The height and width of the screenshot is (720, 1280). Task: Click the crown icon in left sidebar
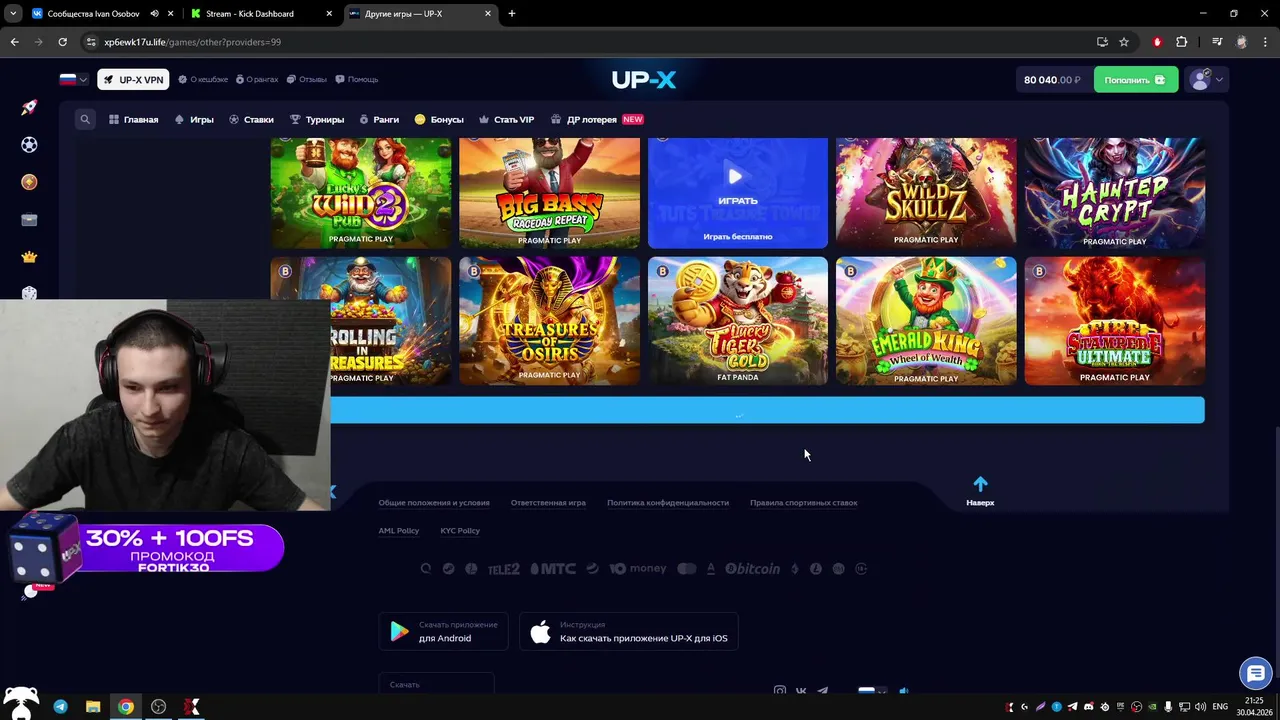[x=29, y=257]
